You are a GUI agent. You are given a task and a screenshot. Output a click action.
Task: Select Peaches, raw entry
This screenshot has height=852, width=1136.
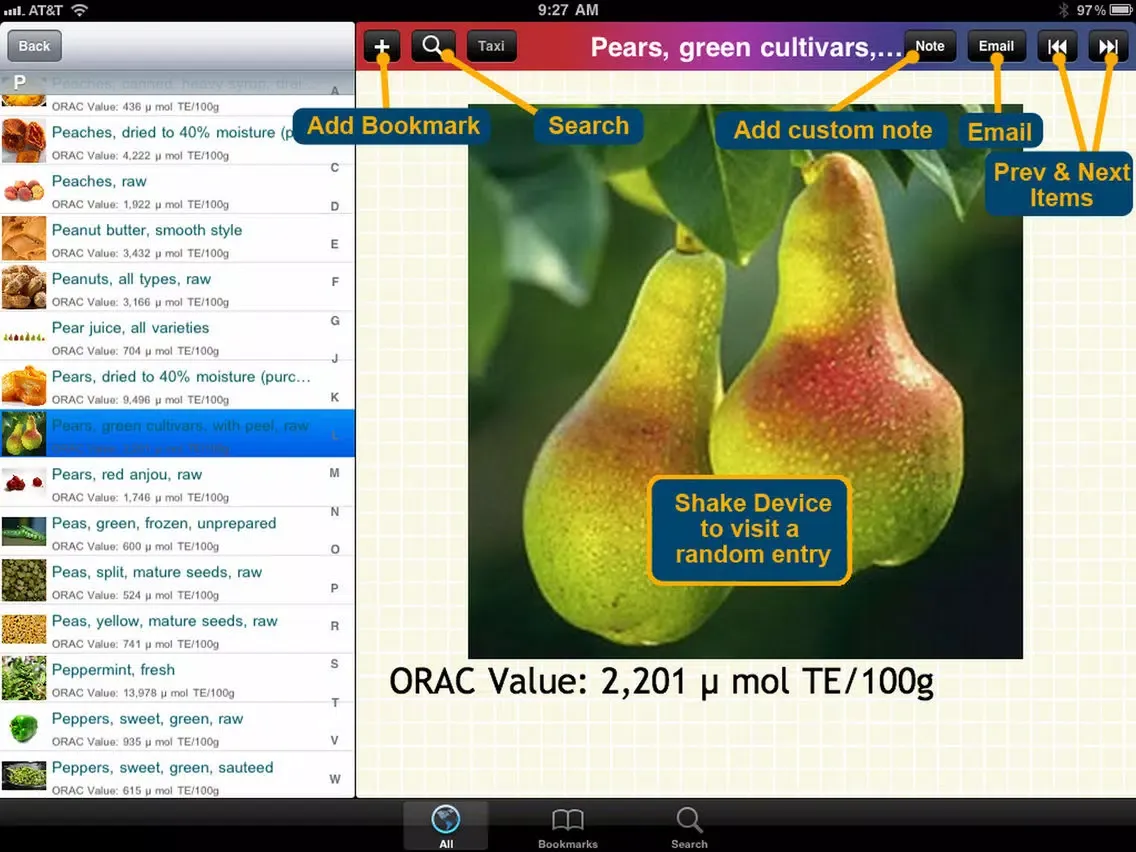178,191
